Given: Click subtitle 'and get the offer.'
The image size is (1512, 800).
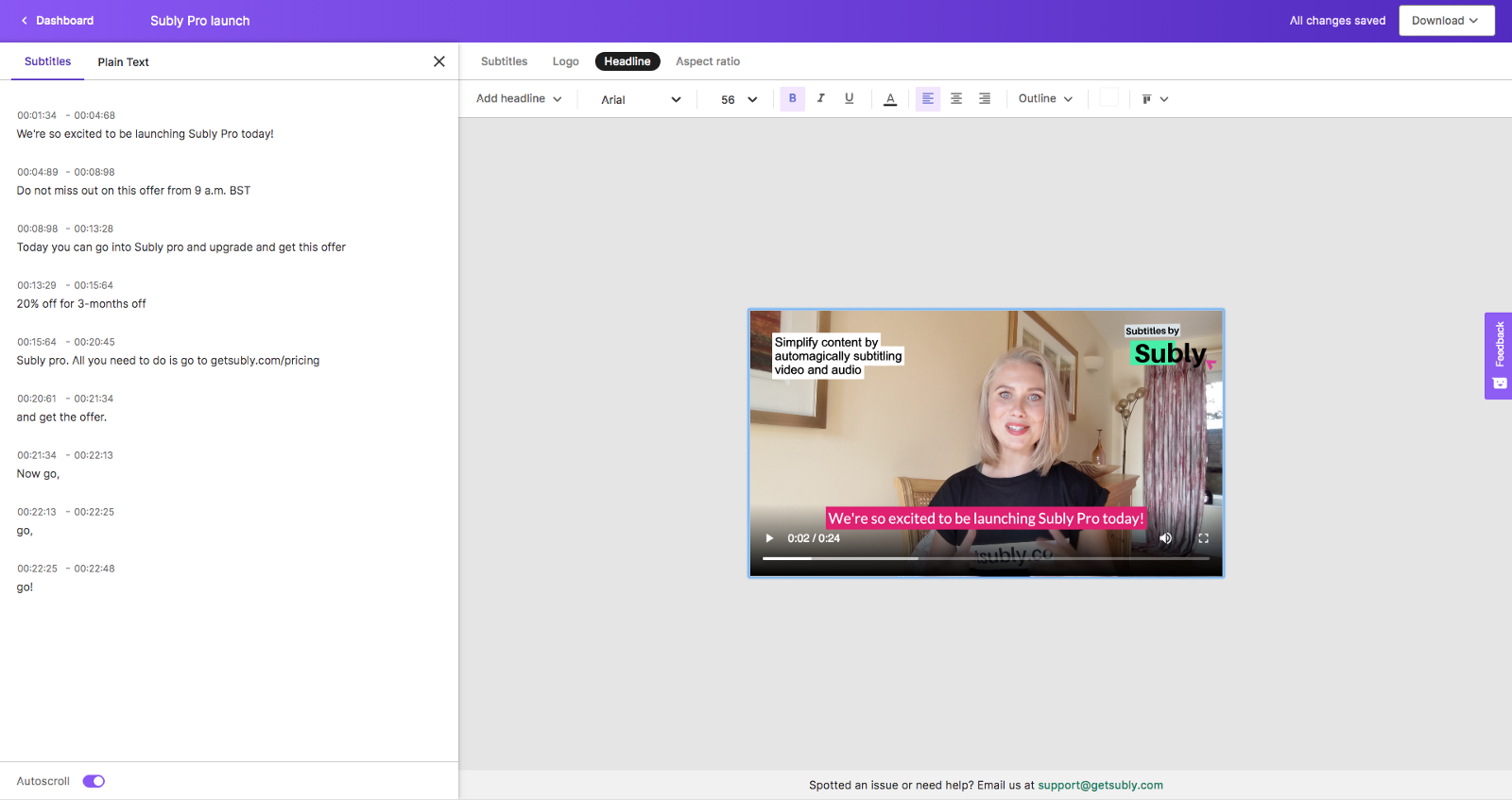Looking at the screenshot, I should (61, 417).
